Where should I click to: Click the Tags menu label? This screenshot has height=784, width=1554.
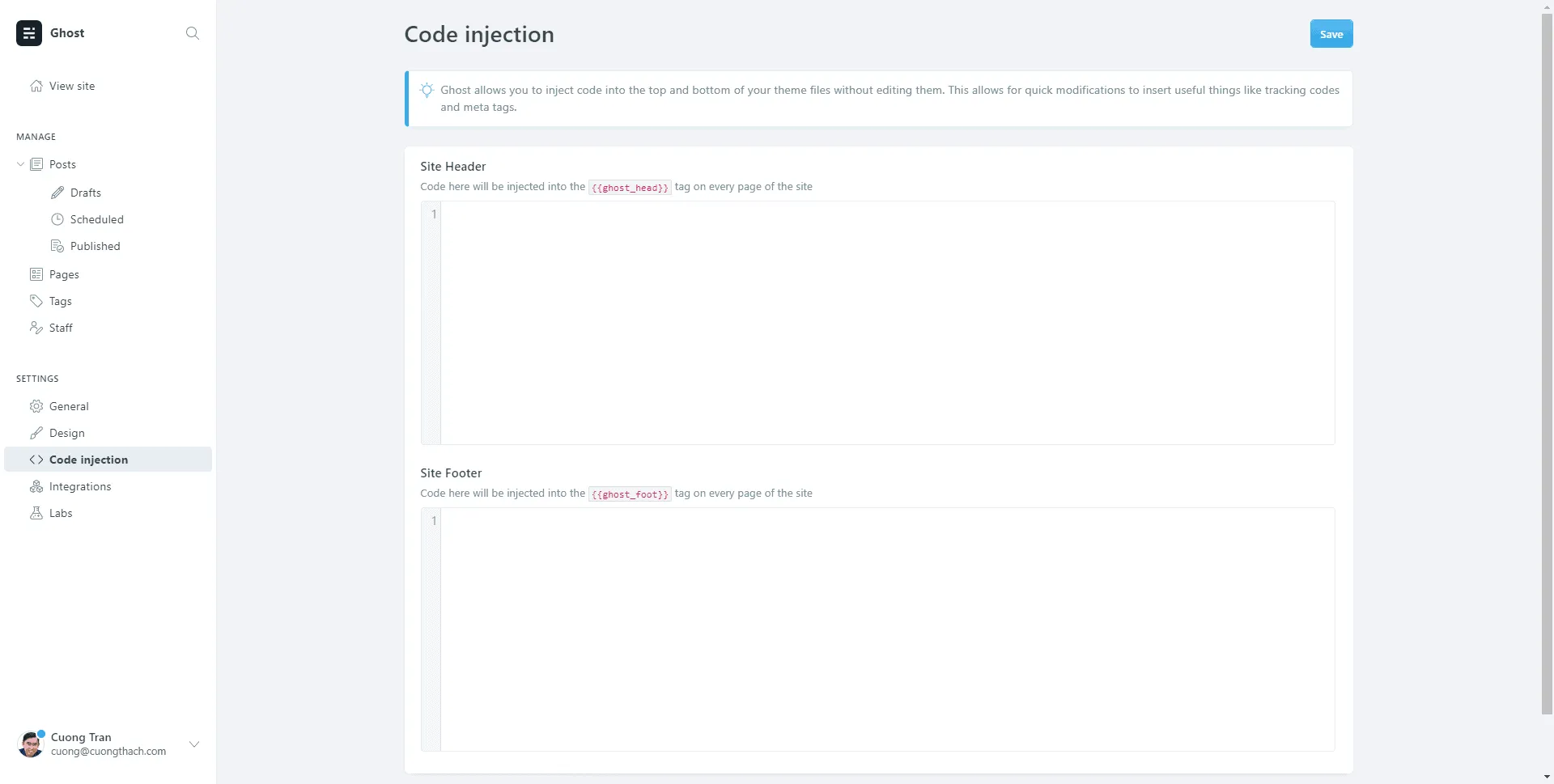[x=61, y=301]
